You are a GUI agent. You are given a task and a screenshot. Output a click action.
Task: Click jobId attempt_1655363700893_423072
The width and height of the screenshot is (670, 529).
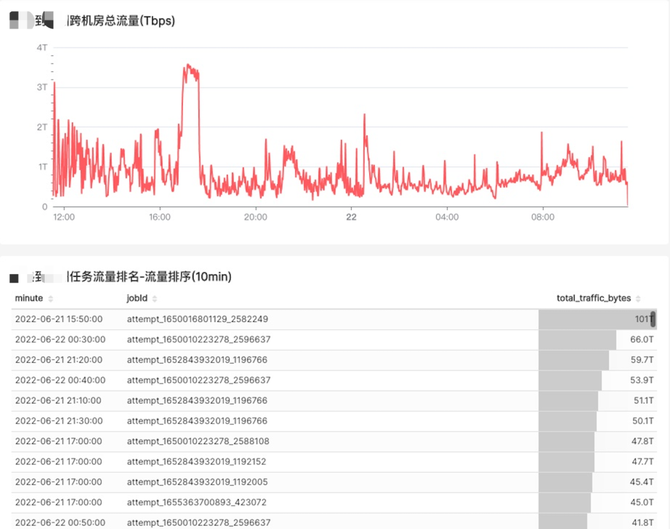tap(195, 501)
